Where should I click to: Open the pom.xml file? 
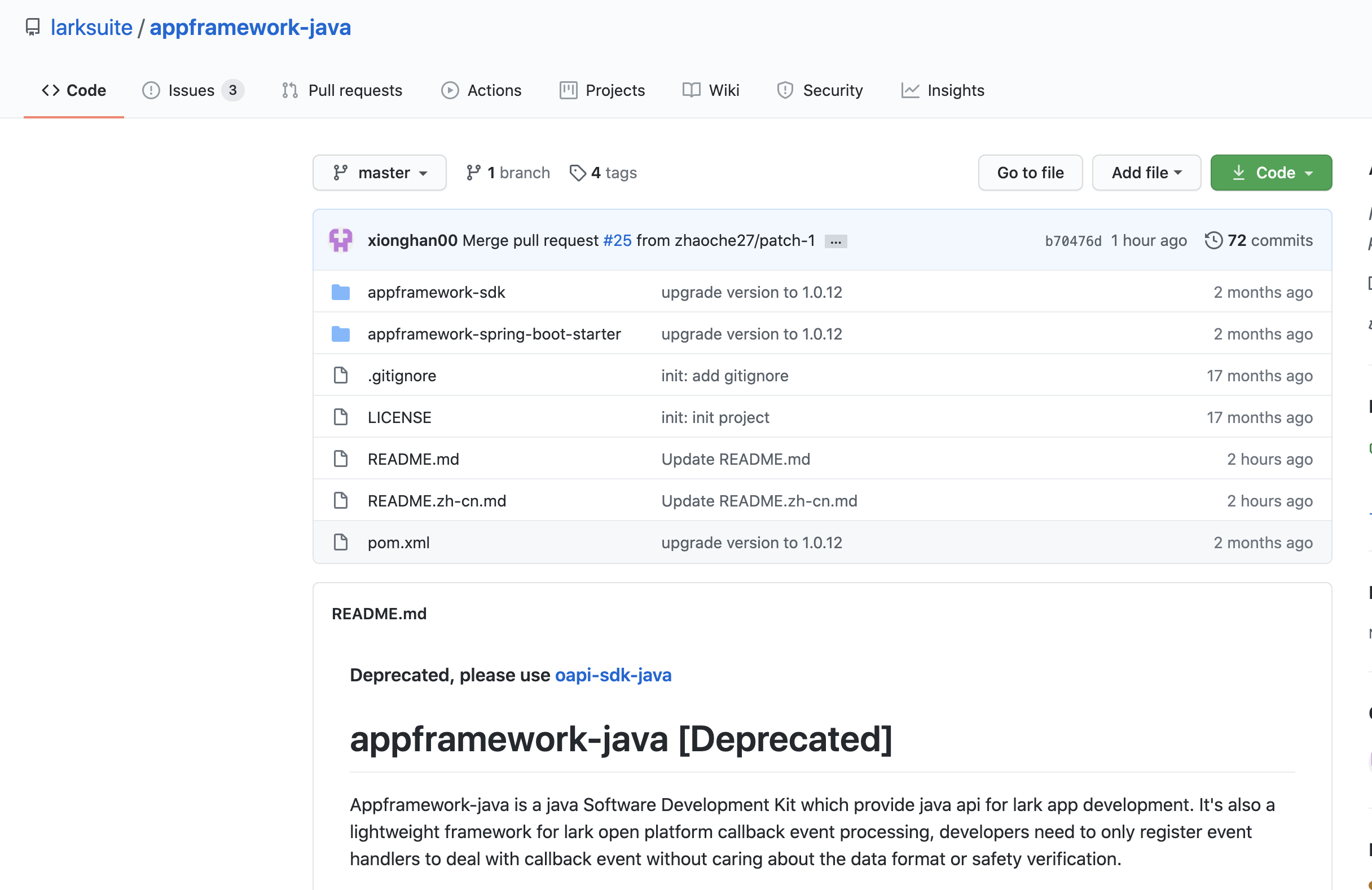point(398,543)
